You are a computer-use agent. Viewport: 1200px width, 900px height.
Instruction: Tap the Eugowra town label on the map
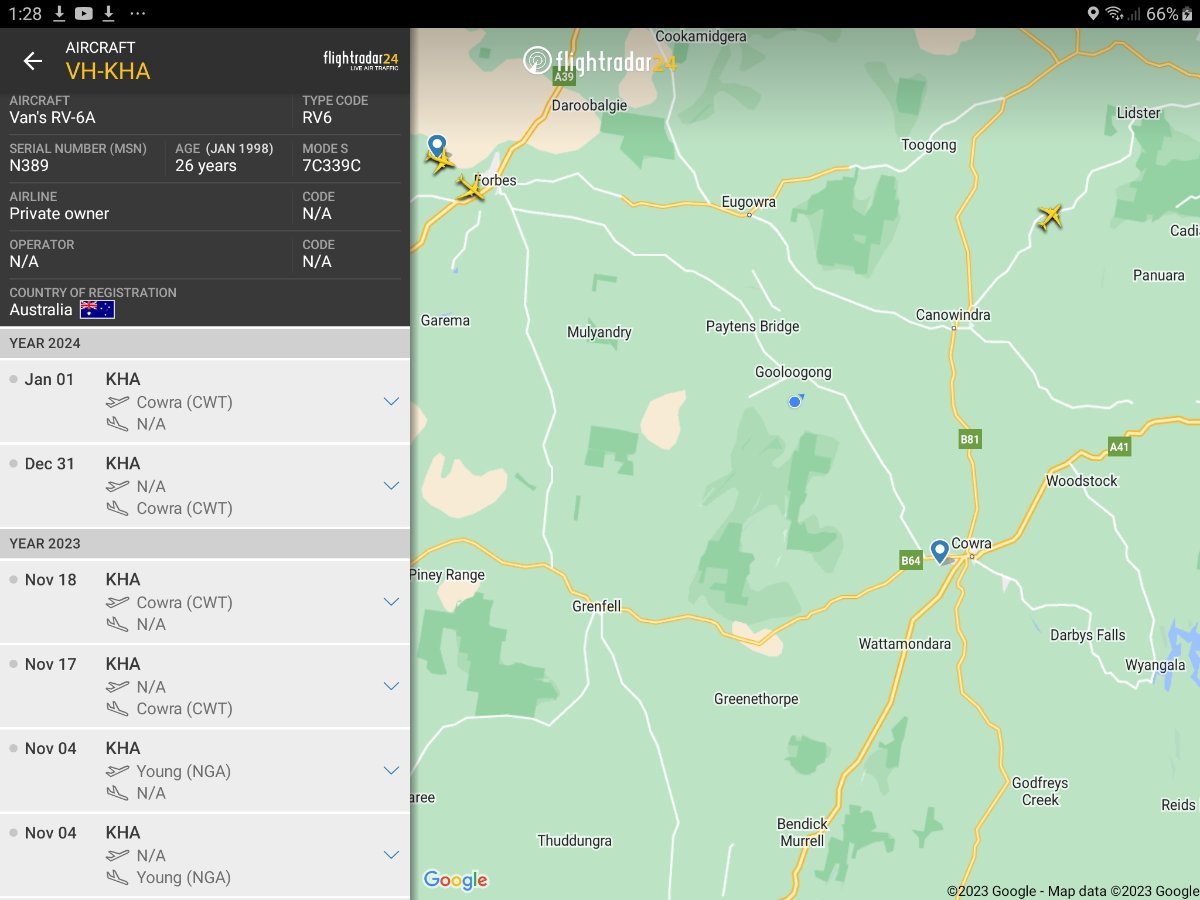coord(749,202)
